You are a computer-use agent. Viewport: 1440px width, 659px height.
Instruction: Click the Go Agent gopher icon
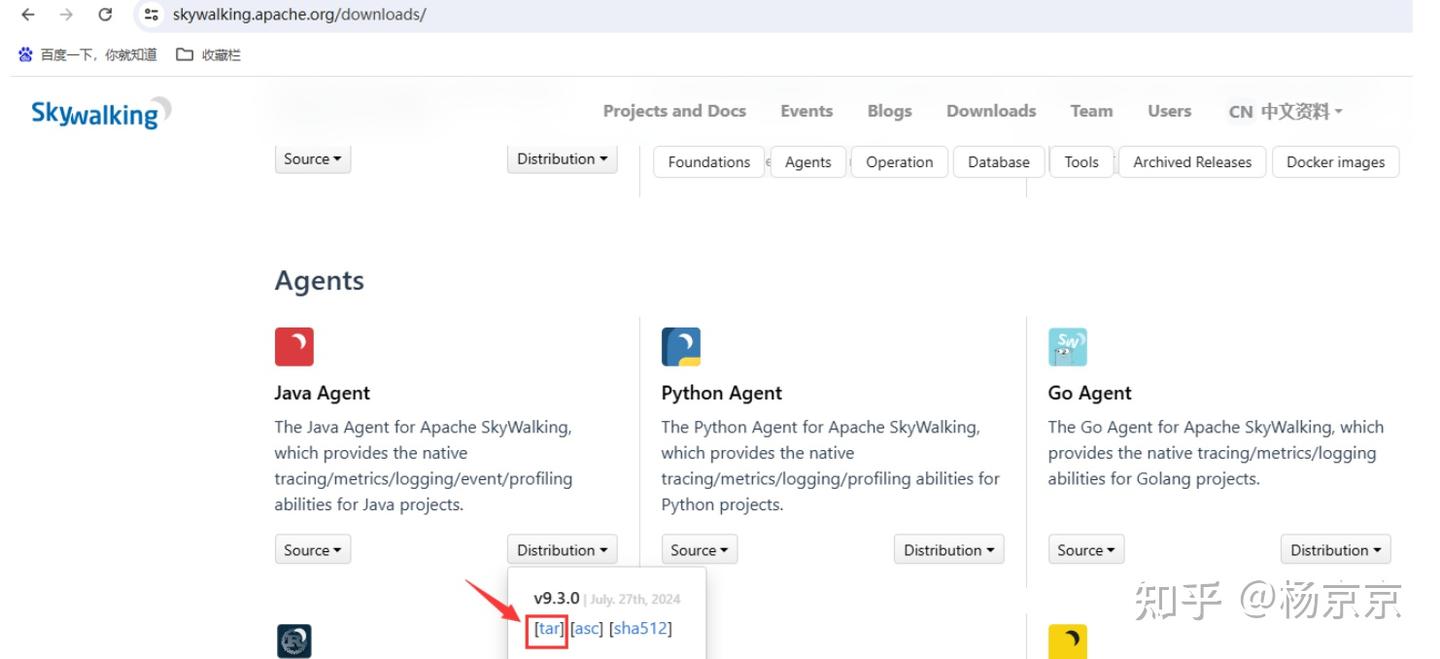point(1067,347)
